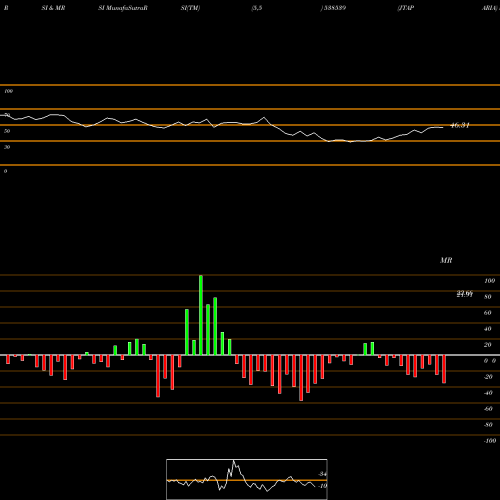Open the mini overview chart thumbnail
Screen dimensions: 500x500
[247, 479]
